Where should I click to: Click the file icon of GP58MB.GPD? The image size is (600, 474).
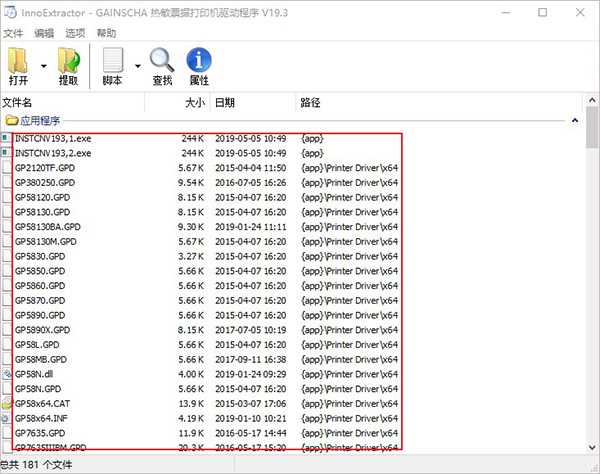pos(7,359)
